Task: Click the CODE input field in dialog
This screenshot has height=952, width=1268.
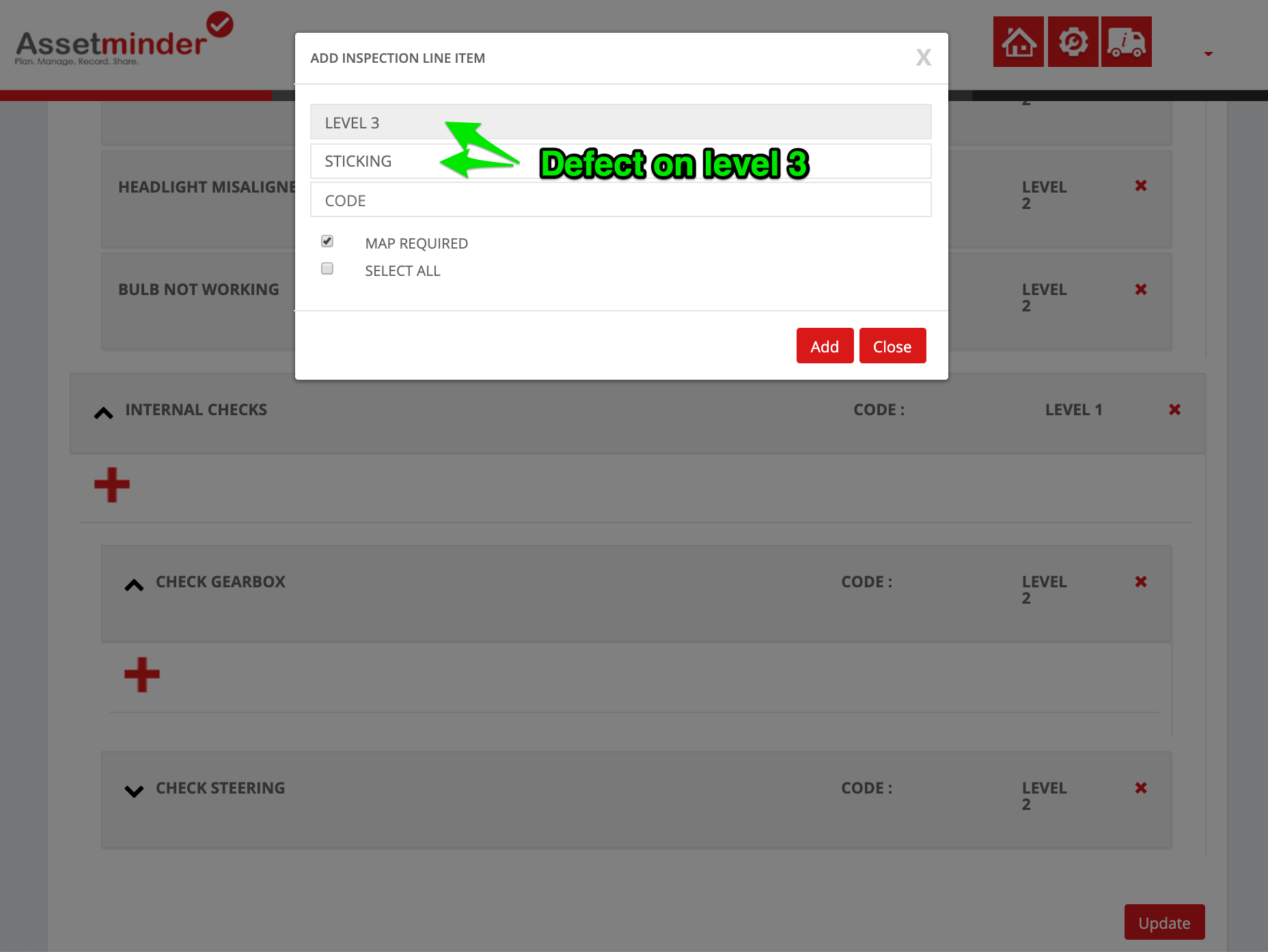Action: pyautogui.click(x=620, y=200)
